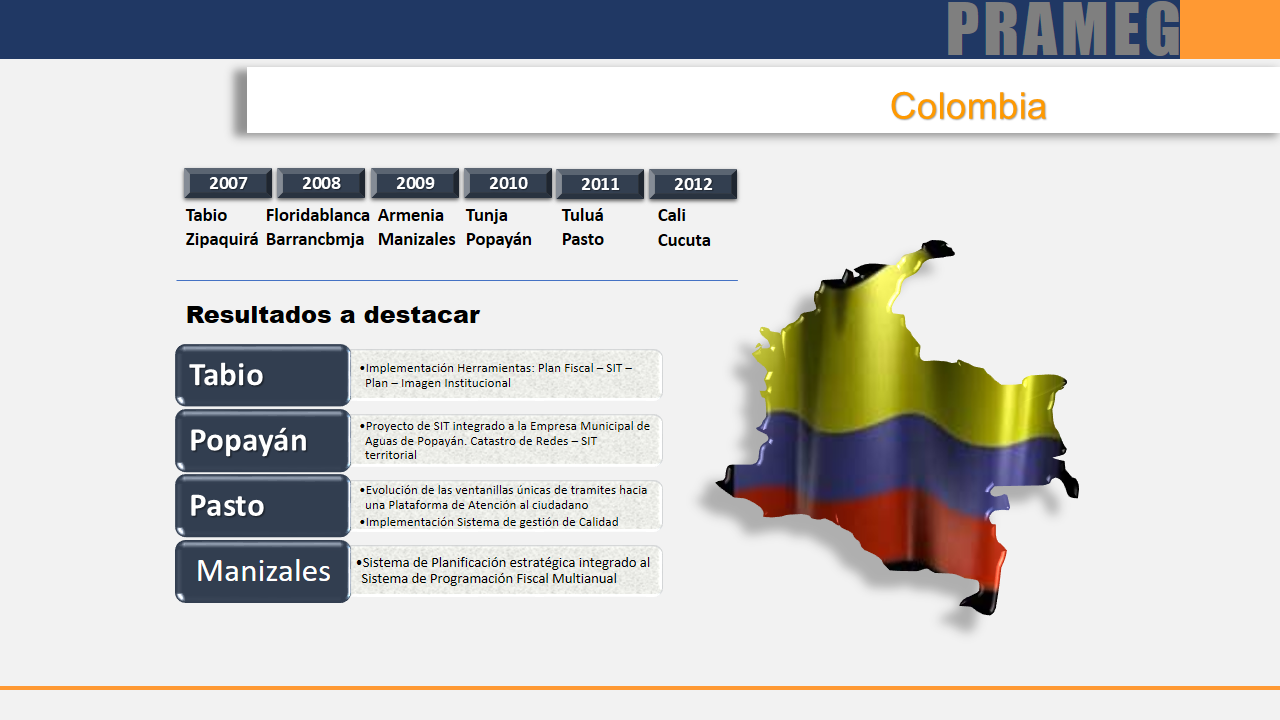
Task: Click the PRAMEG logo text
Action: pyautogui.click(x=1063, y=29)
